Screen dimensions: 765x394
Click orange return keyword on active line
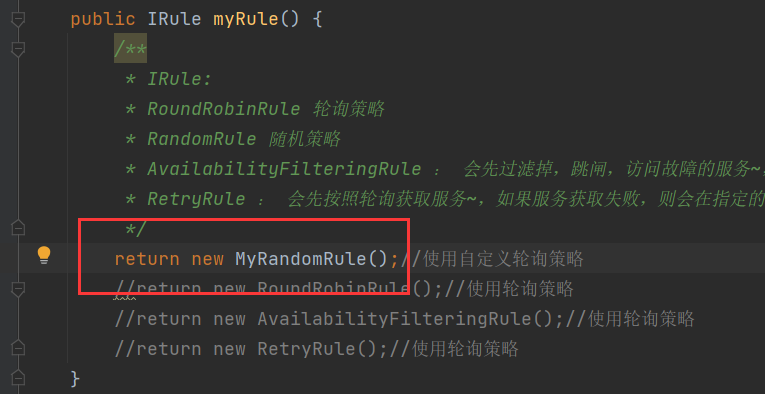click(x=147, y=259)
